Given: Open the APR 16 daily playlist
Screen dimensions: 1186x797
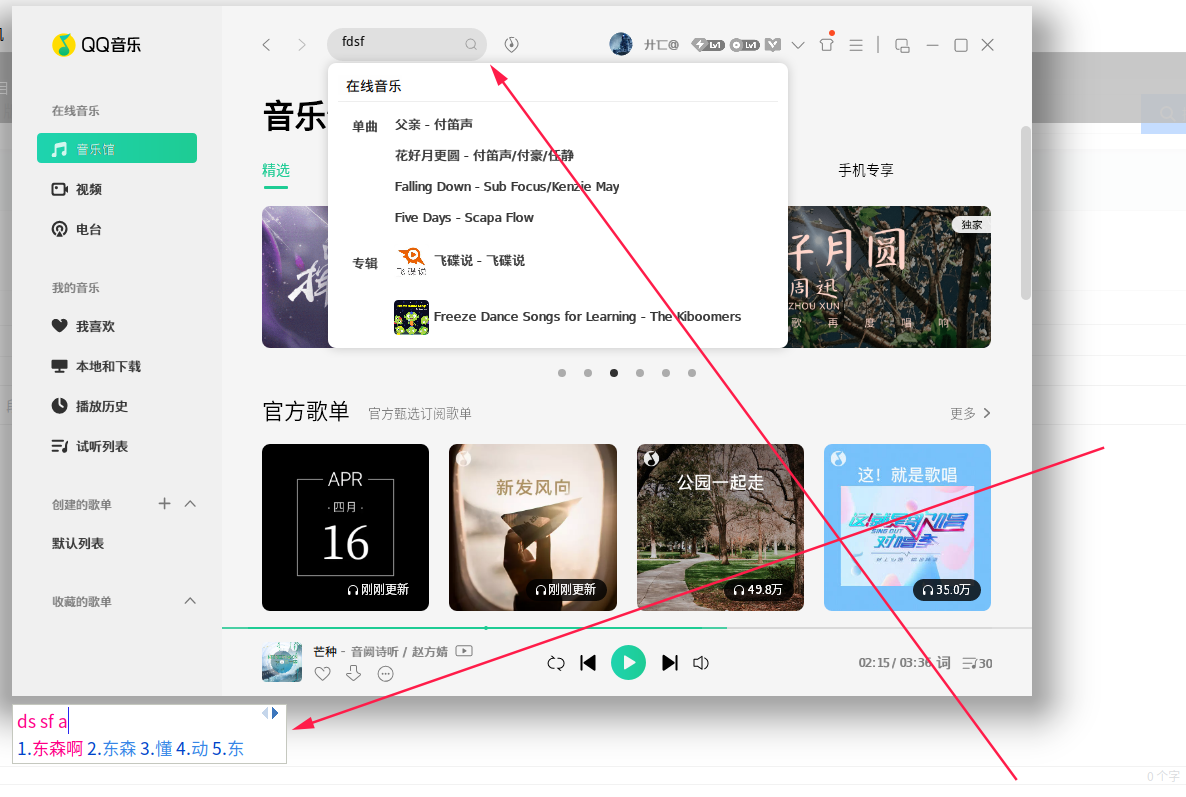Looking at the screenshot, I should click(346, 527).
